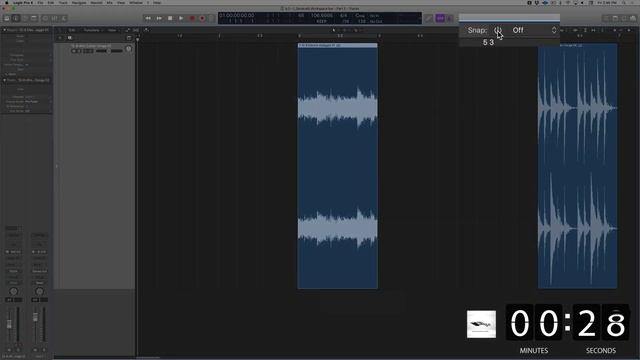Open the Track menu
640x360 pixels.
(x=63, y=2)
